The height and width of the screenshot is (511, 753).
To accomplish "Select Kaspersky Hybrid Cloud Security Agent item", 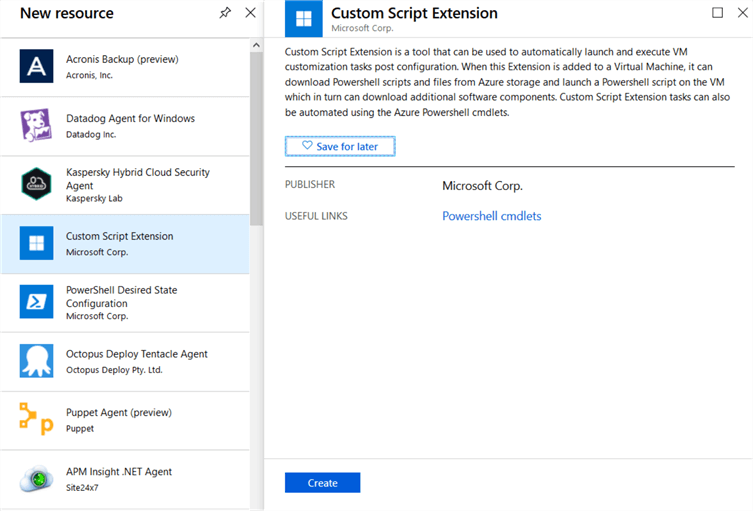I will coord(125,185).
